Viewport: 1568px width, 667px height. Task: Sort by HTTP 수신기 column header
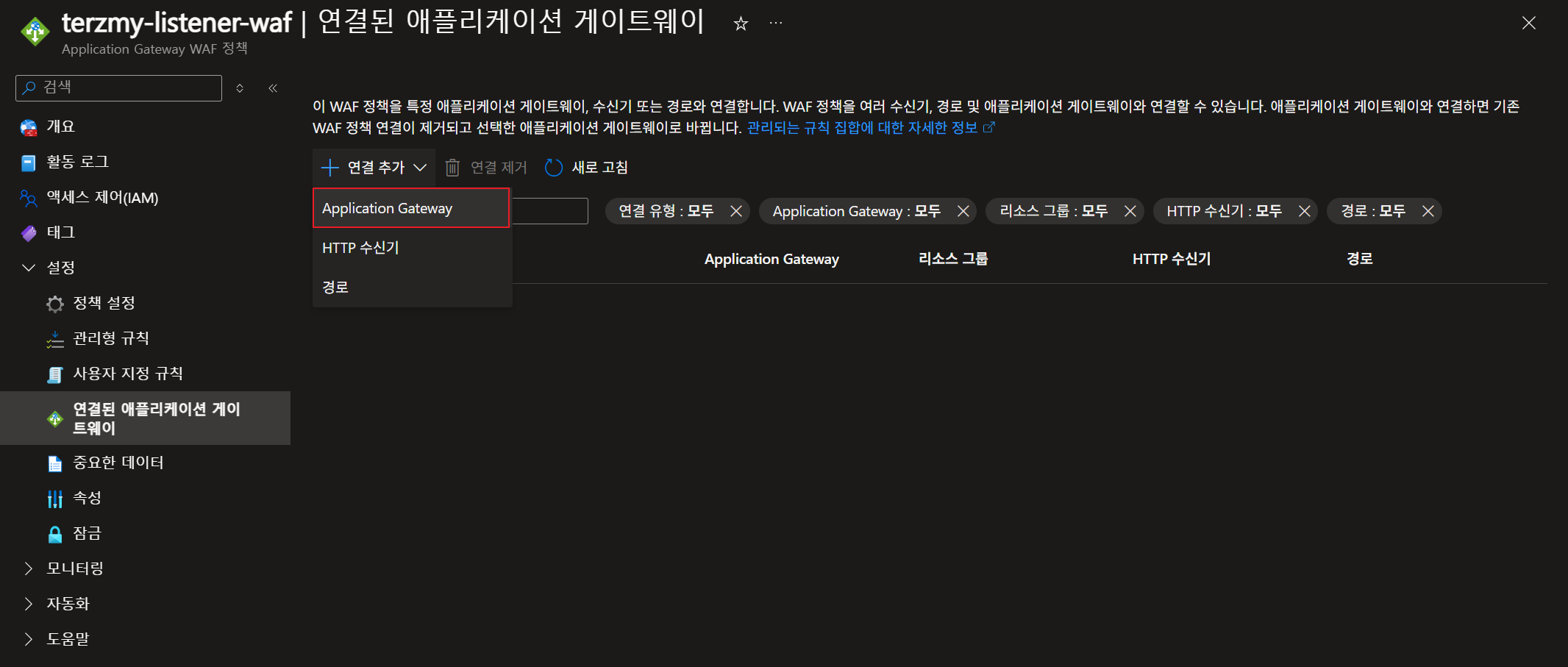pos(1172,259)
